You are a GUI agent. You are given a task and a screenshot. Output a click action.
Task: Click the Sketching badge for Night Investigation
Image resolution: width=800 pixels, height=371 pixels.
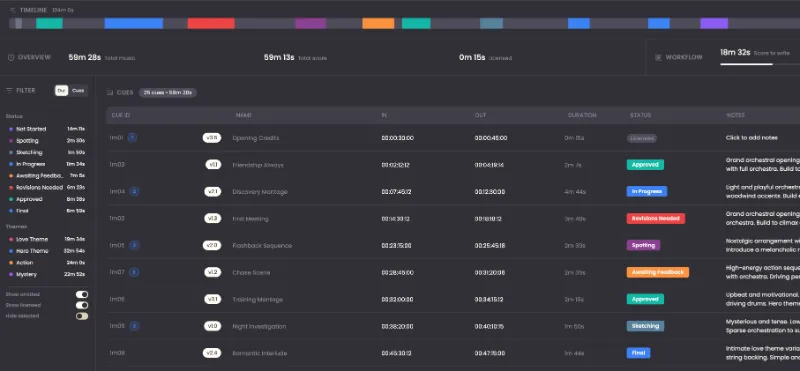click(x=645, y=326)
